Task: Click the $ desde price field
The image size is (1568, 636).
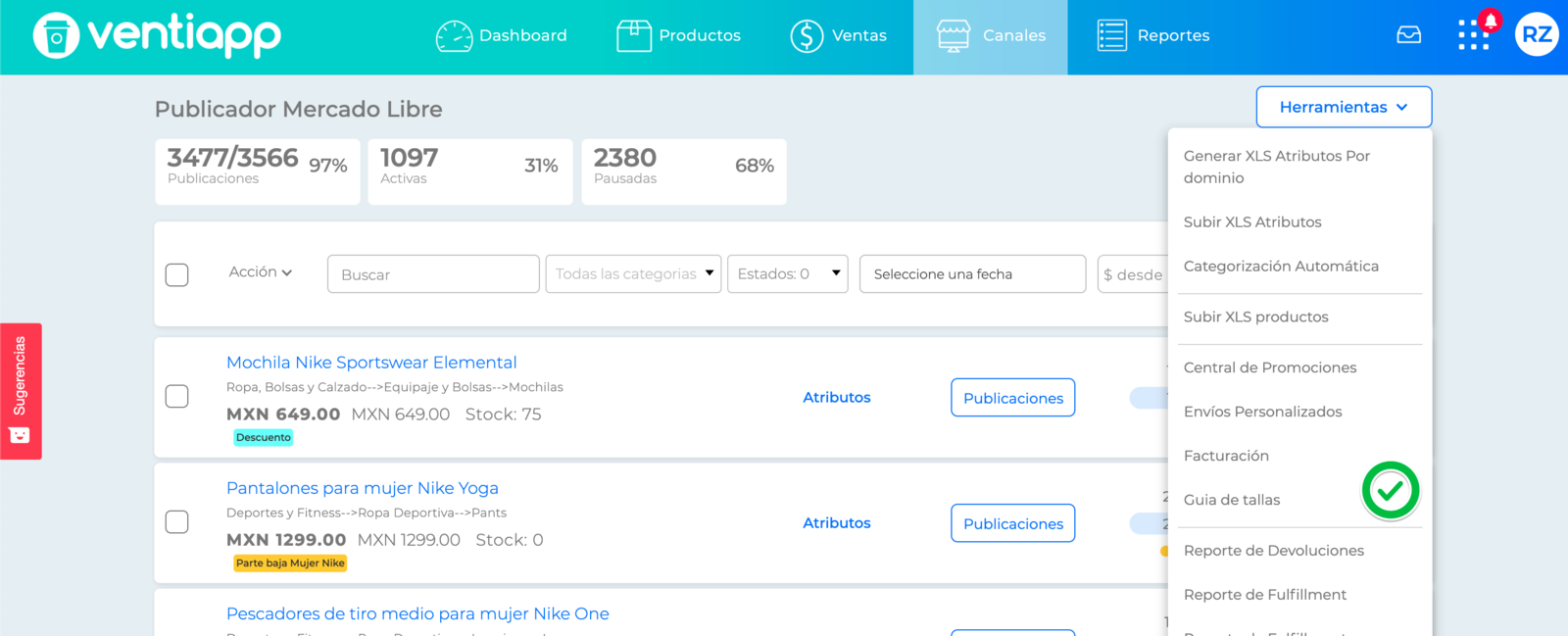Action: point(1133,274)
